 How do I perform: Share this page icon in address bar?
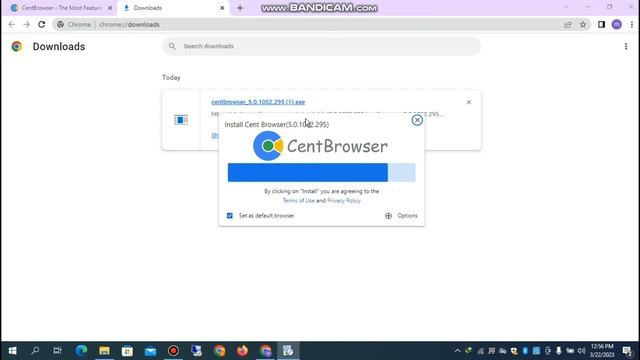coord(568,24)
